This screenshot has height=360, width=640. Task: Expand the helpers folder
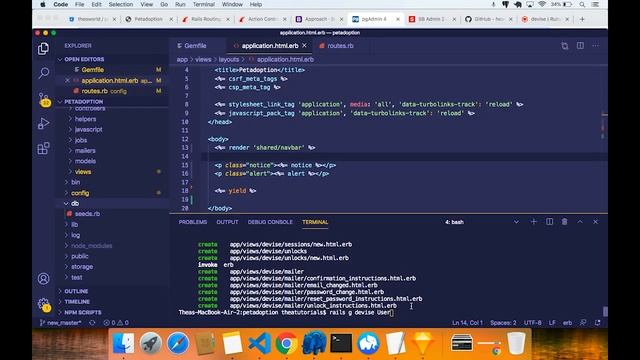tap(85, 119)
